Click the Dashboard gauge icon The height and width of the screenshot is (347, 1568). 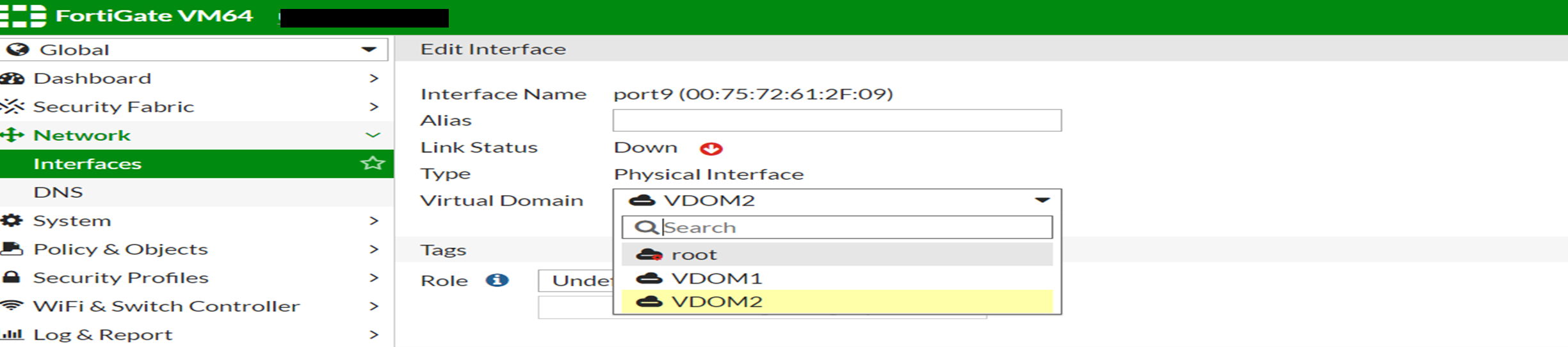coord(13,78)
